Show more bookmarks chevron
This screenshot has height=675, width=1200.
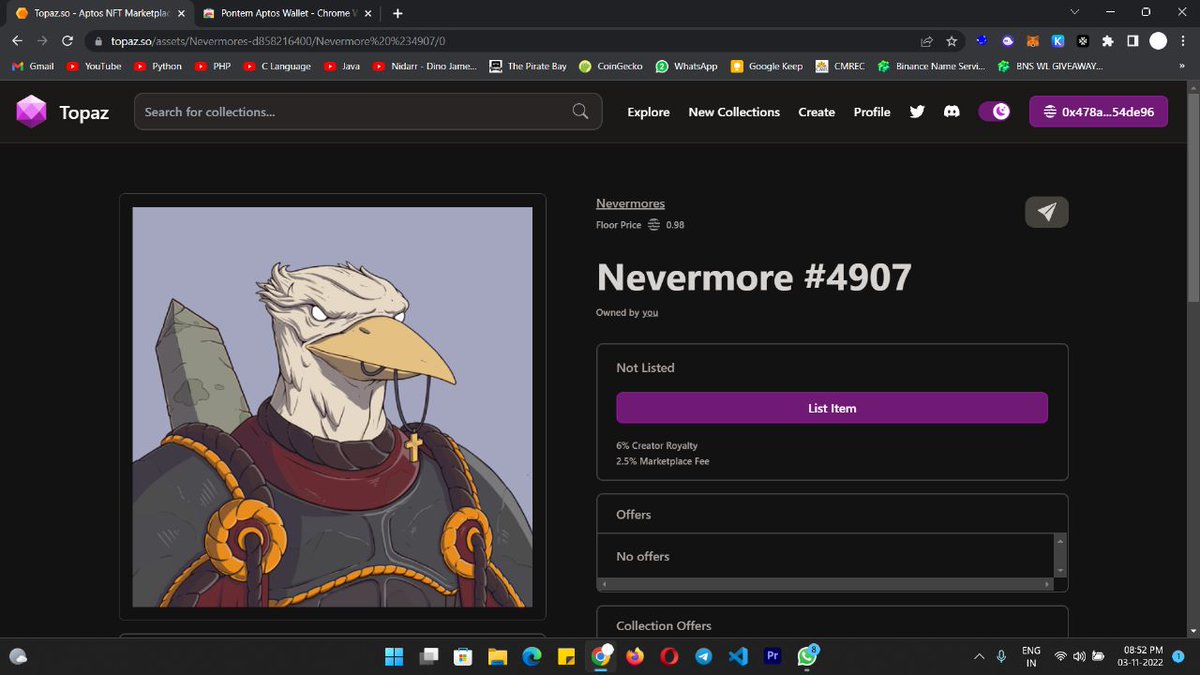(x=1183, y=66)
